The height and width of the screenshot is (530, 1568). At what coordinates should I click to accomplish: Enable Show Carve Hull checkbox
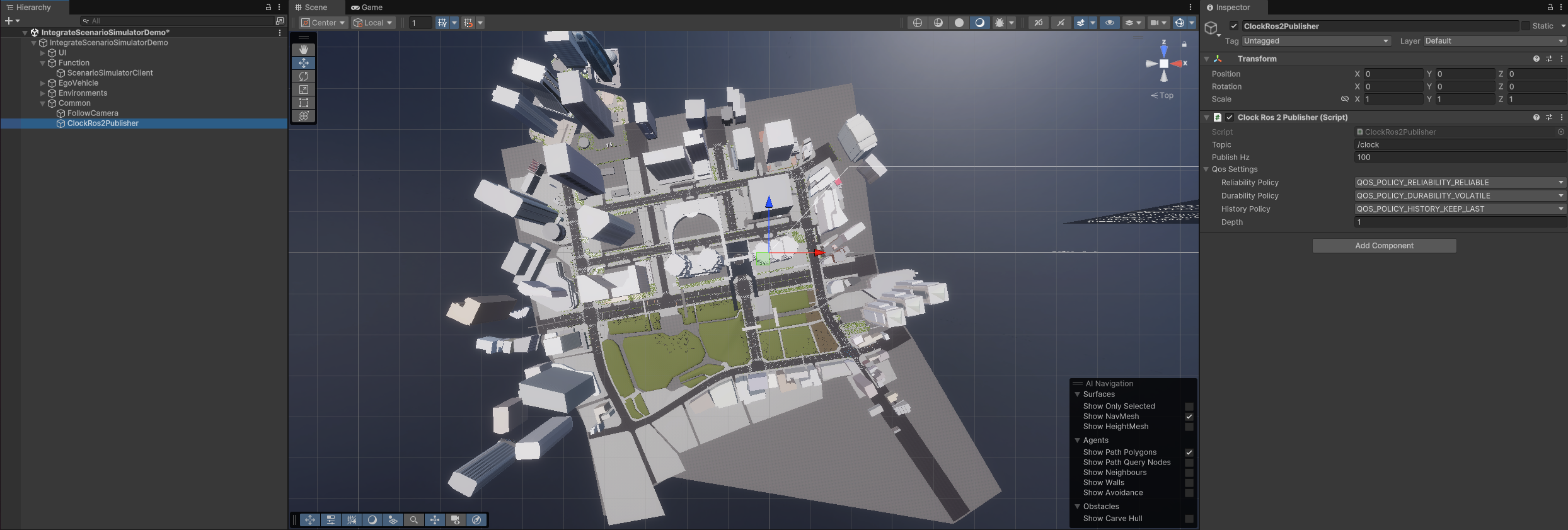click(x=1189, y=519)
